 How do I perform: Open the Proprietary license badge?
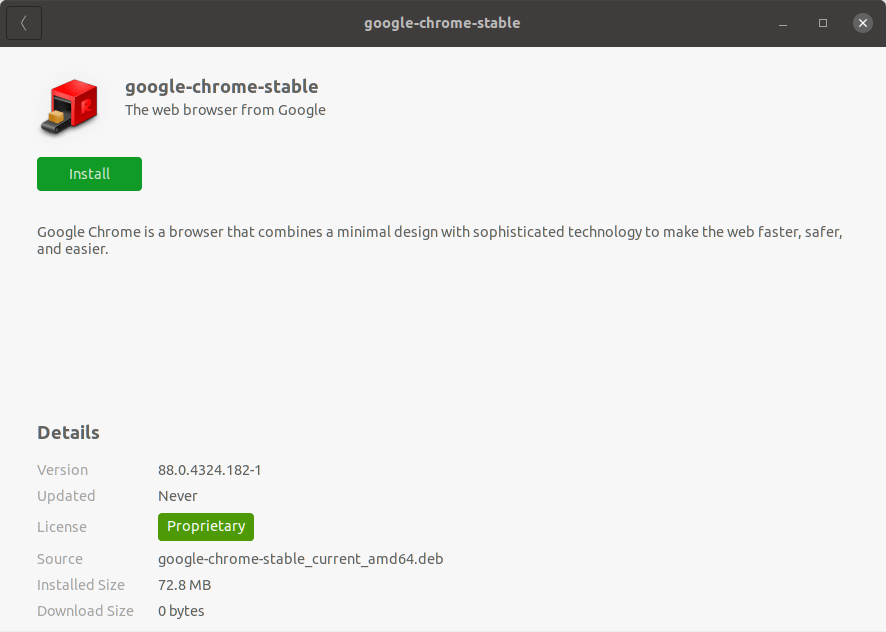206,527
